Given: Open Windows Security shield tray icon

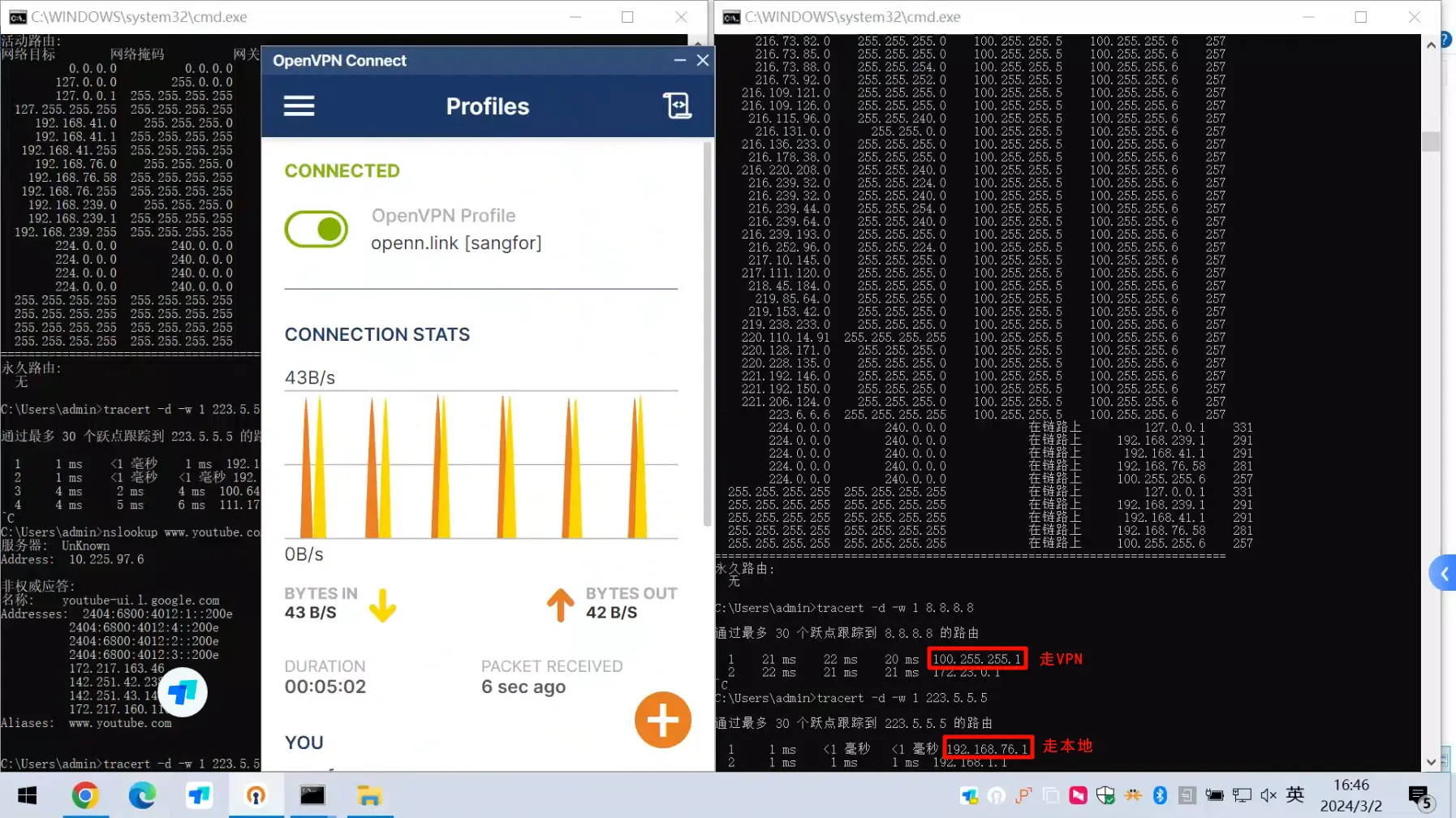Looking at the screenshot, I should click(1105, 795).
